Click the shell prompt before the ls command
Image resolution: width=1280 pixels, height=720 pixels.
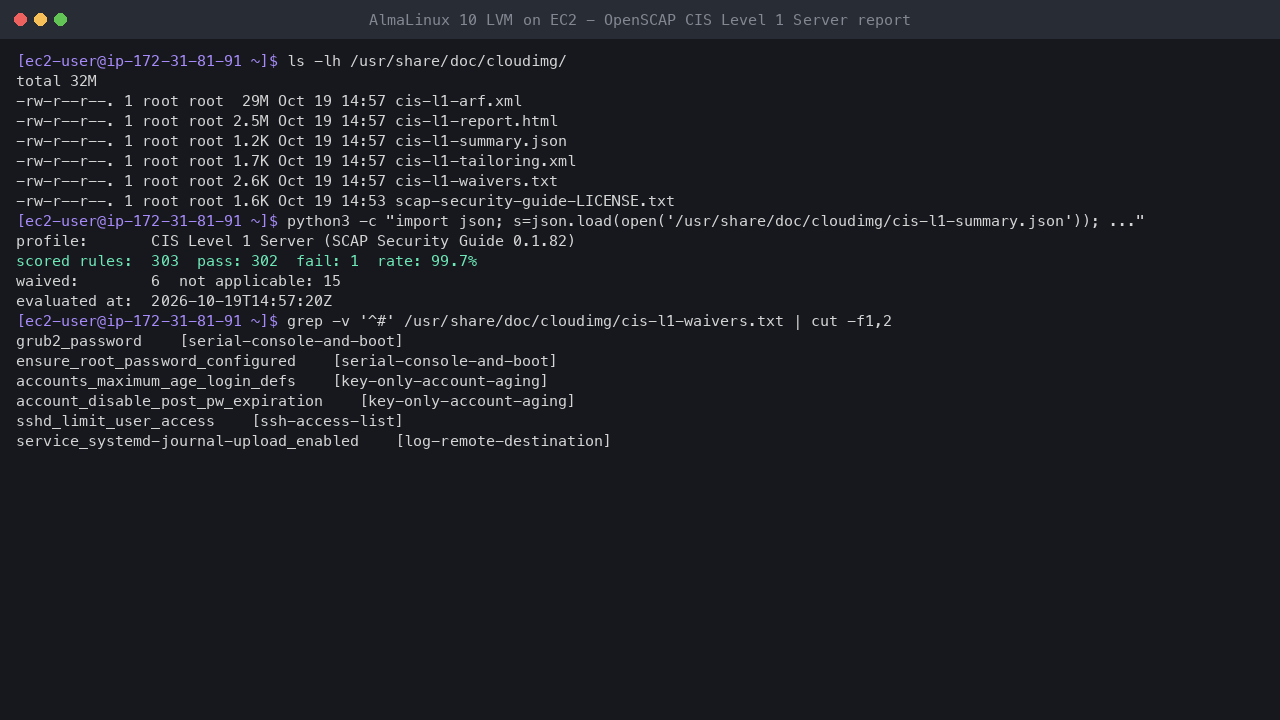tap(147, 61)
